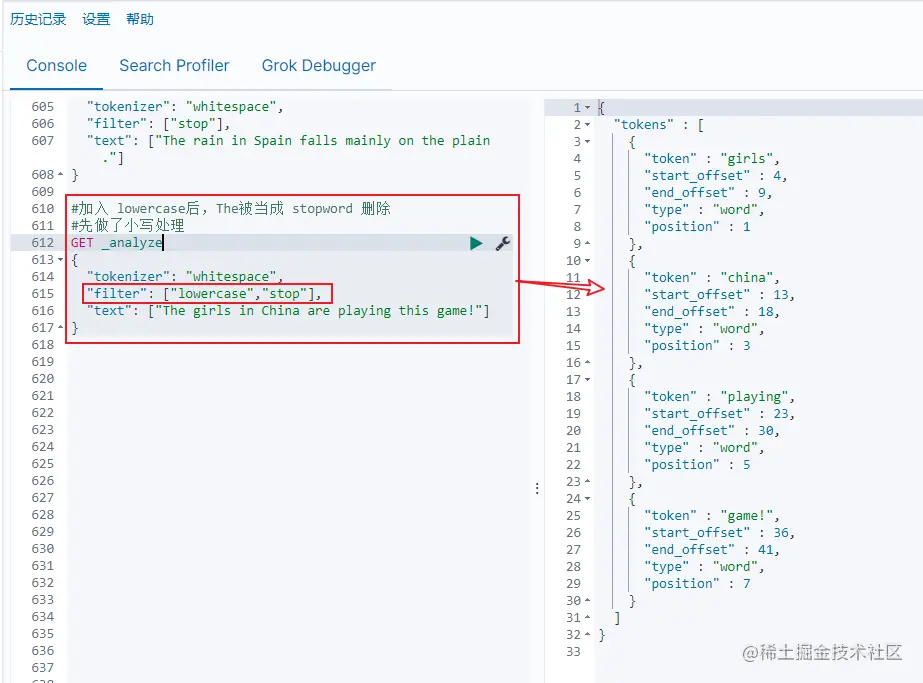
Task: Click the "token" : "china" output line
Action: pyautogui.click(x=712, y=277)
